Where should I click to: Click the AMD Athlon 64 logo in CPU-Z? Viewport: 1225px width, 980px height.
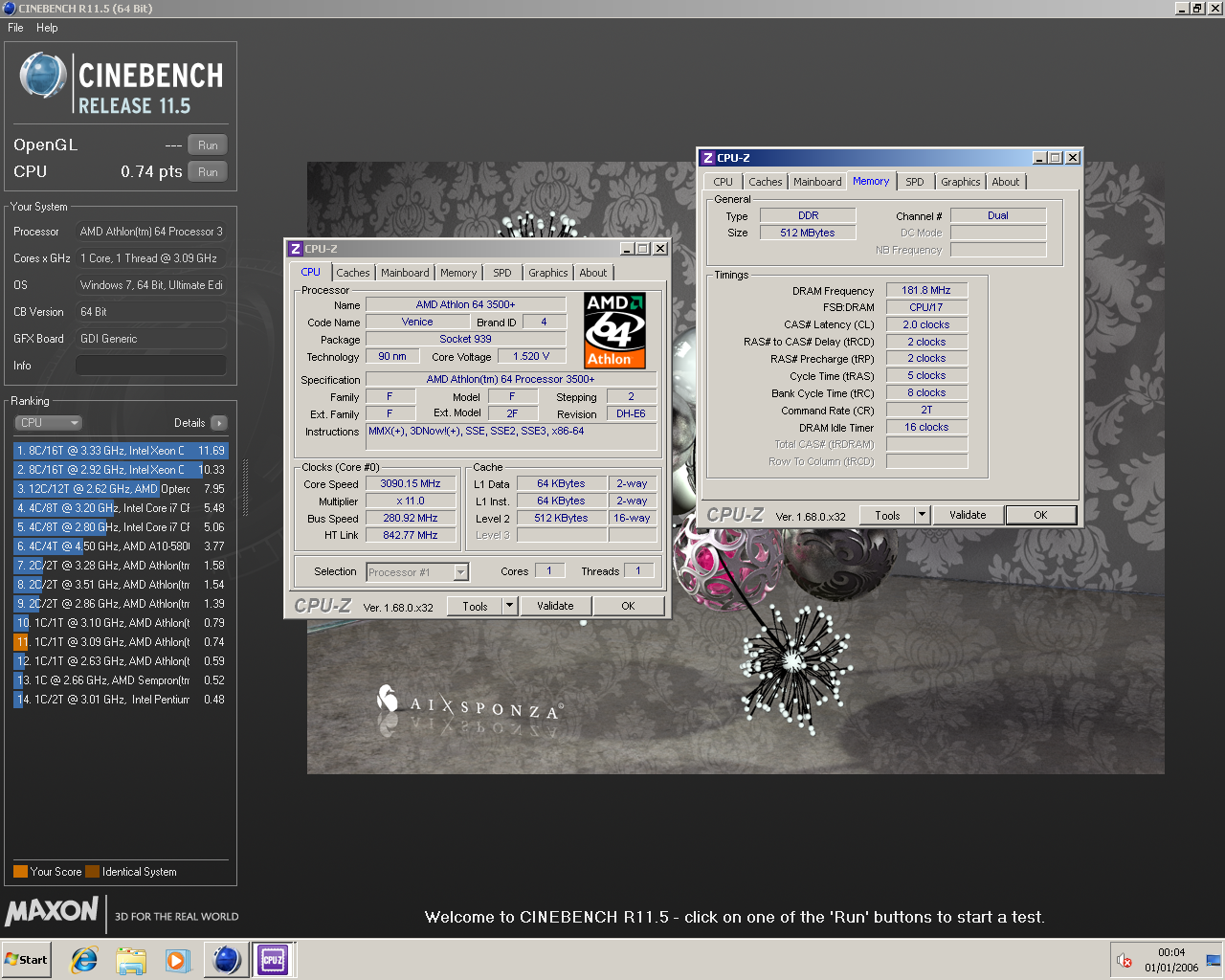(x=615, y=330)
